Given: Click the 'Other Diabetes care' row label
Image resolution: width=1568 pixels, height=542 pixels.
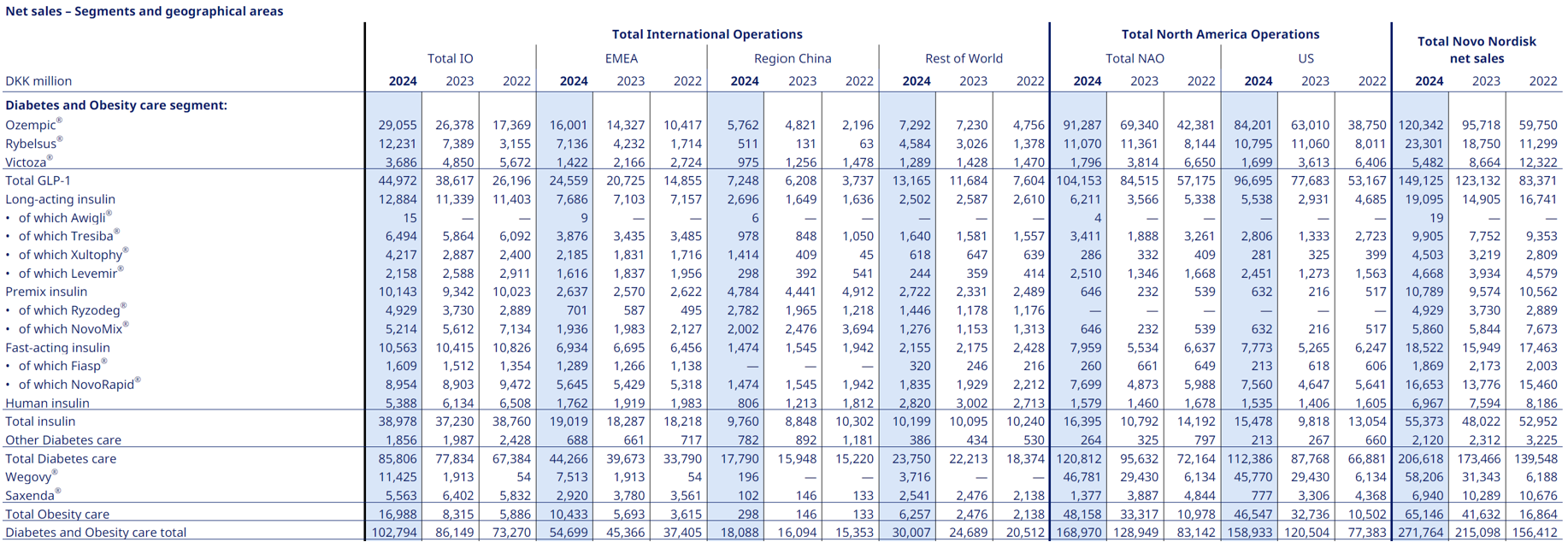Looking at the screenshot, I should tap(63, 440).
